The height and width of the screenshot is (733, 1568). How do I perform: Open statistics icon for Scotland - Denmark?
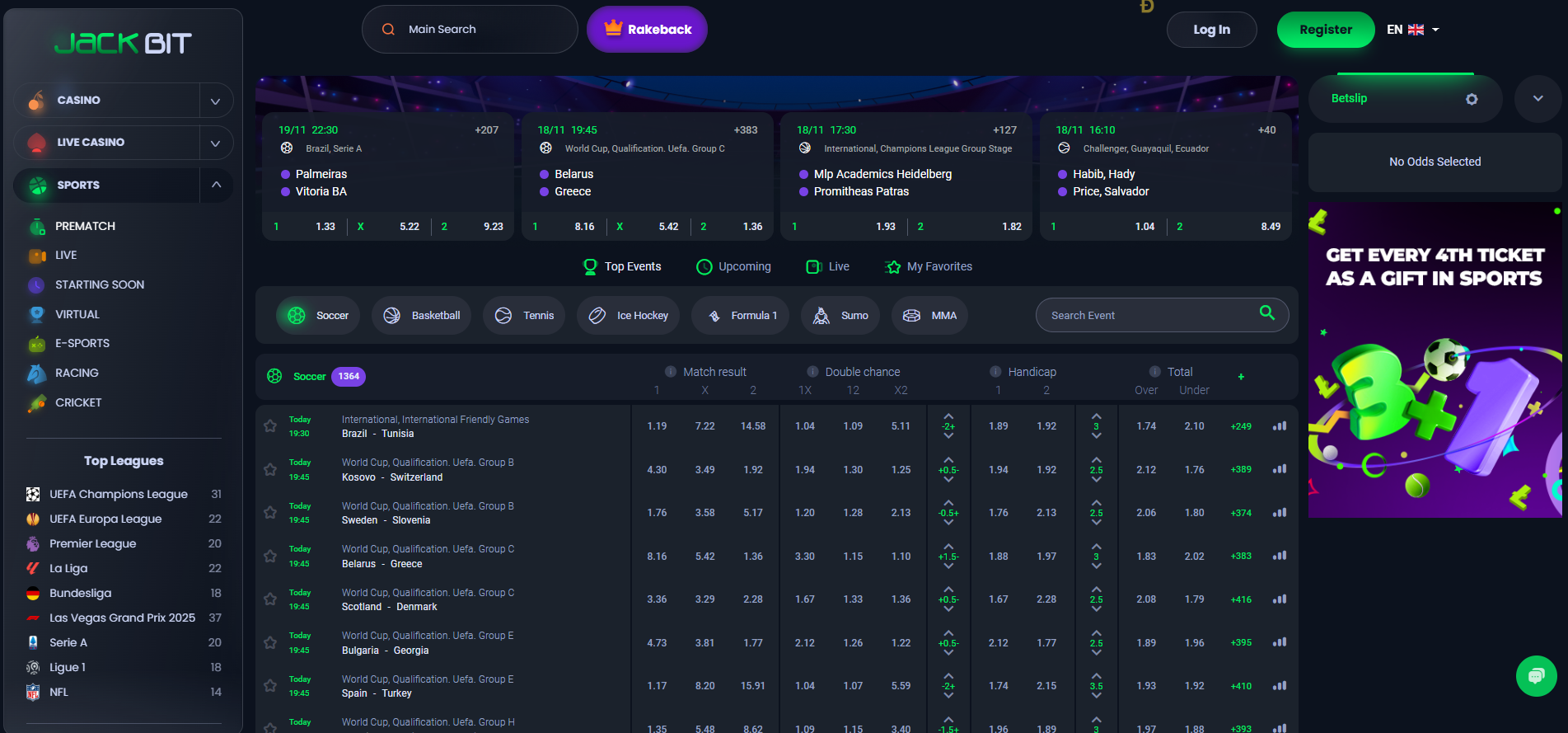[x=1280, y=599]
